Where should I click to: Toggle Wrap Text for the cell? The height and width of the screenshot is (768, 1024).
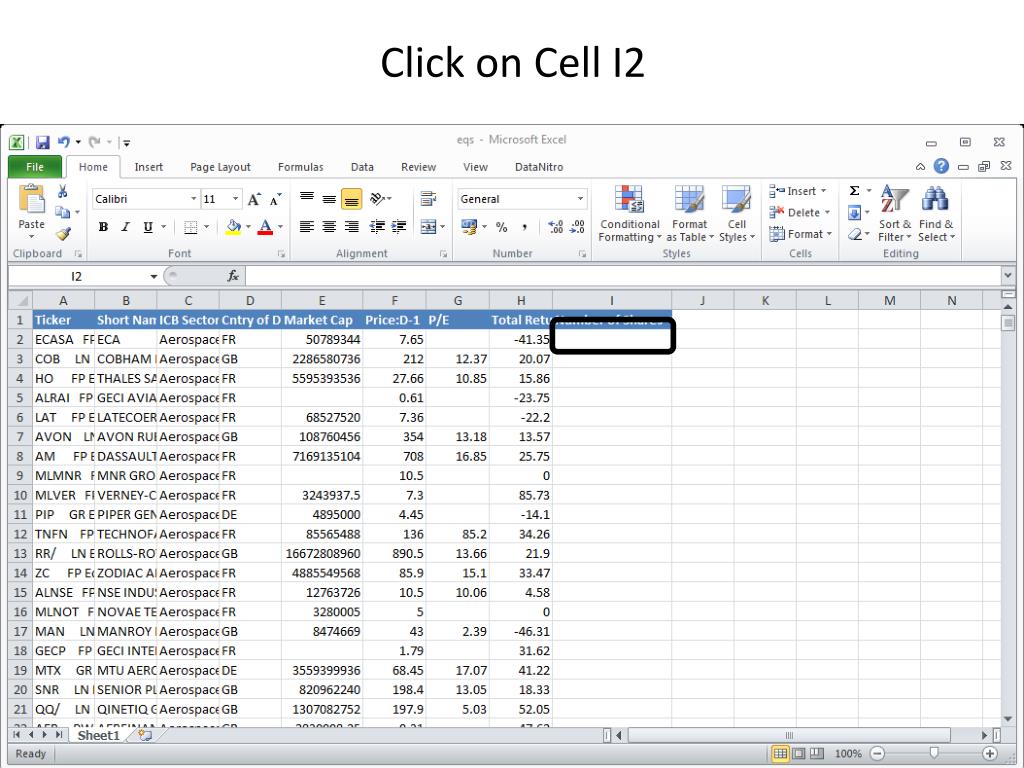tap(428, 199)
